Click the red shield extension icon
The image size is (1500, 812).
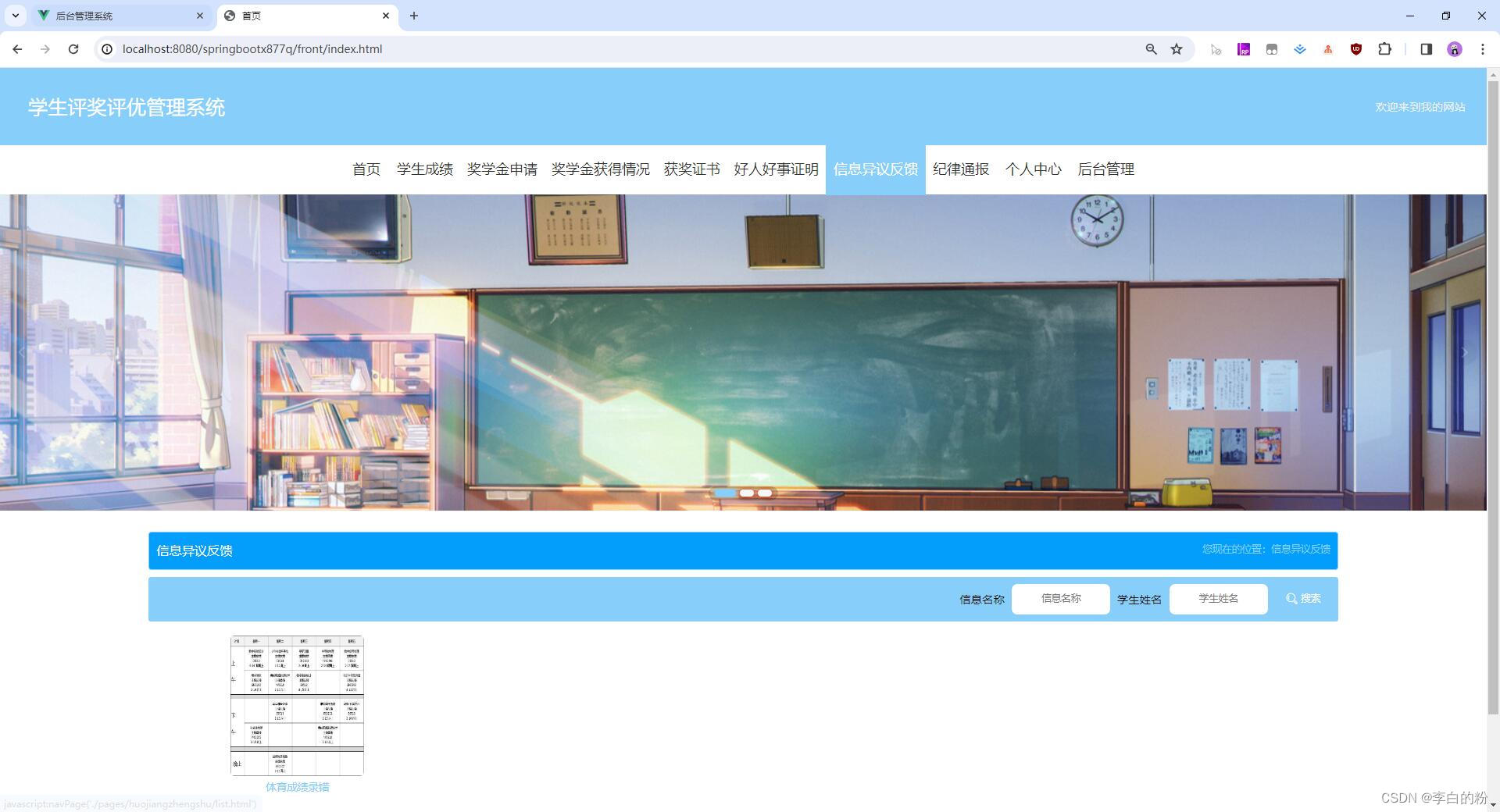click(1356, 49)
